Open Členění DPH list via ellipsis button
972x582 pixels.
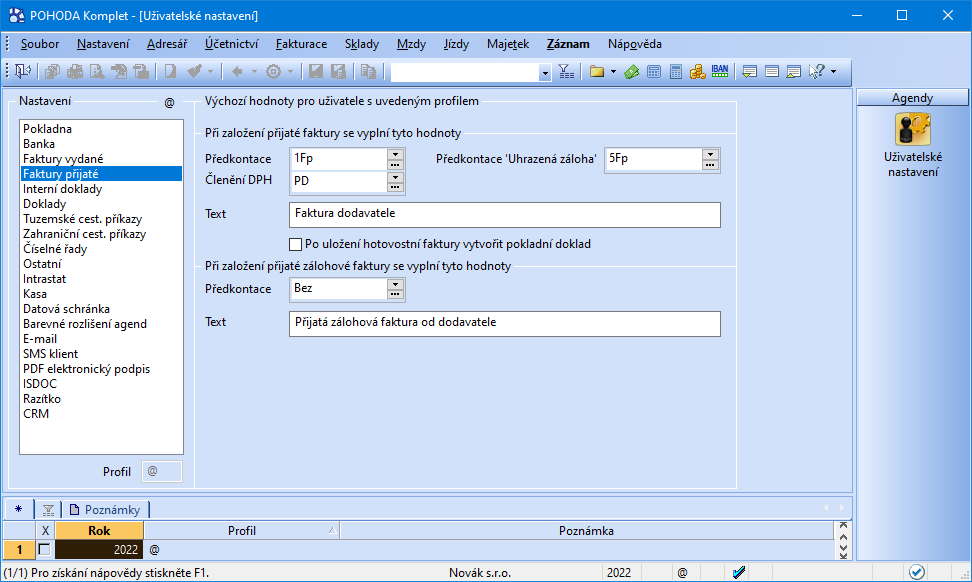pos(395,187)
